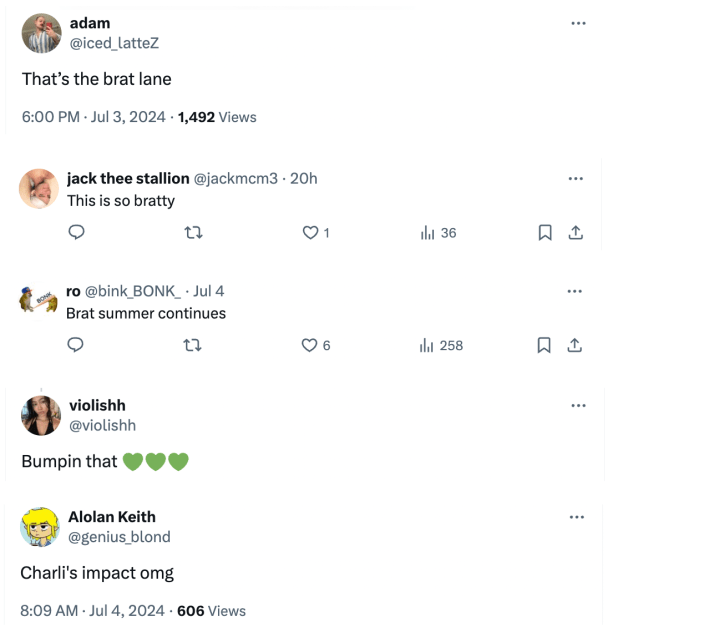Viewport: 709px width, 637px height.
Task: View analytics showing 36 views
Action: [x=438, y=233]
